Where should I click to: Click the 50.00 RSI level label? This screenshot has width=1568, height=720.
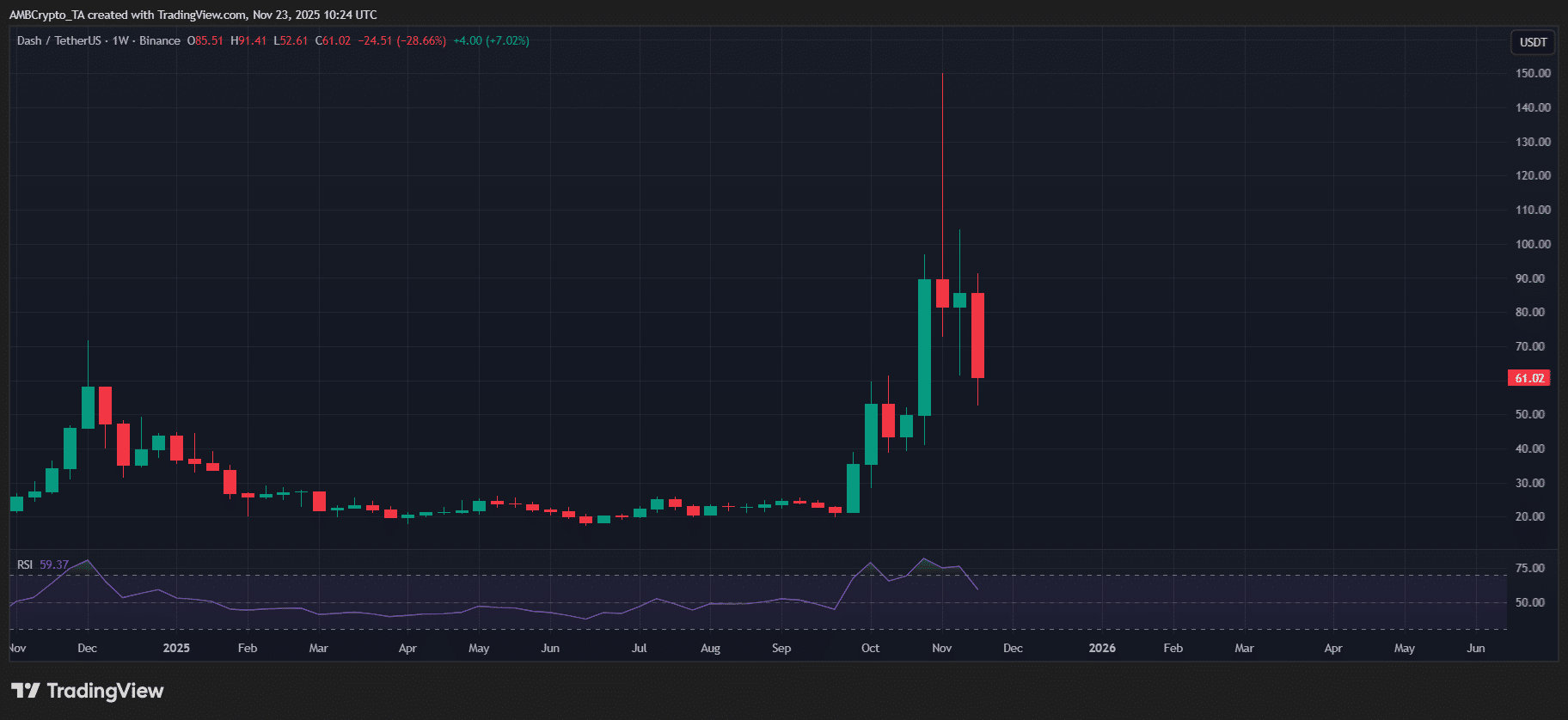1529,602
